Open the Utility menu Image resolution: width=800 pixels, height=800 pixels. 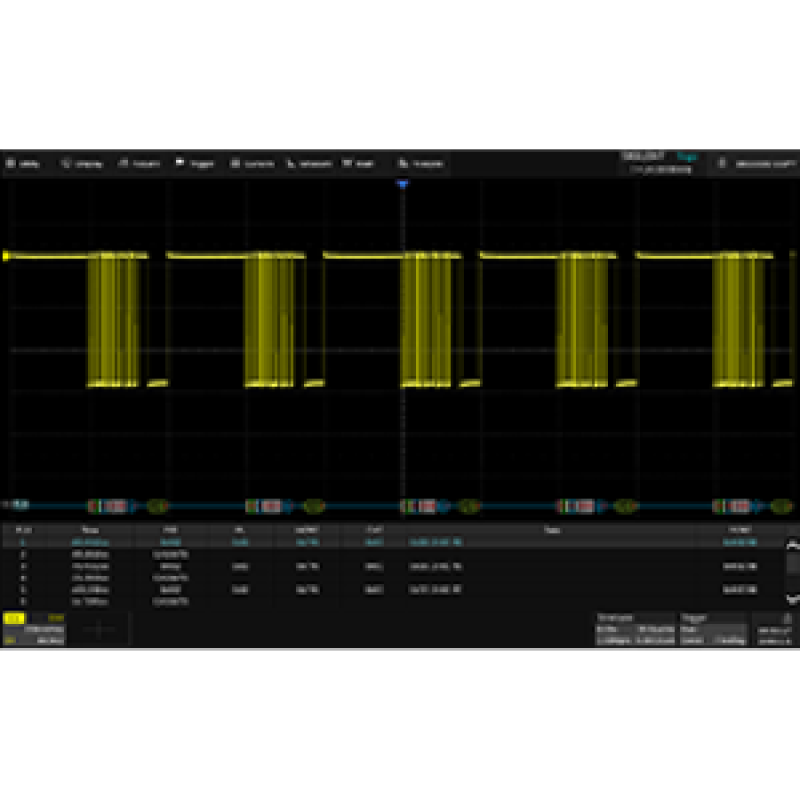click(24, 163)
